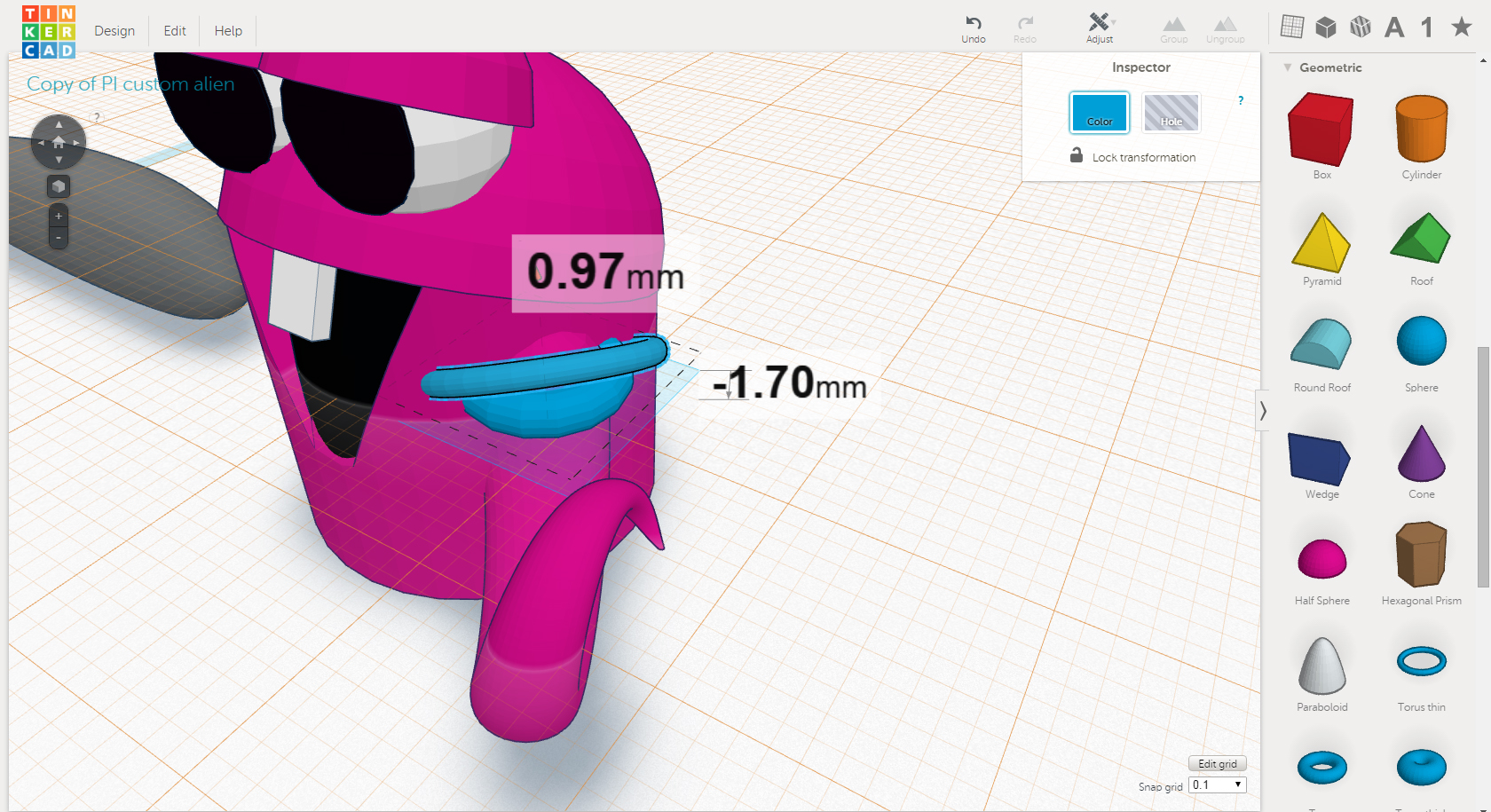Click the Redo button
1491x812 pixels.
point(1025,28)
